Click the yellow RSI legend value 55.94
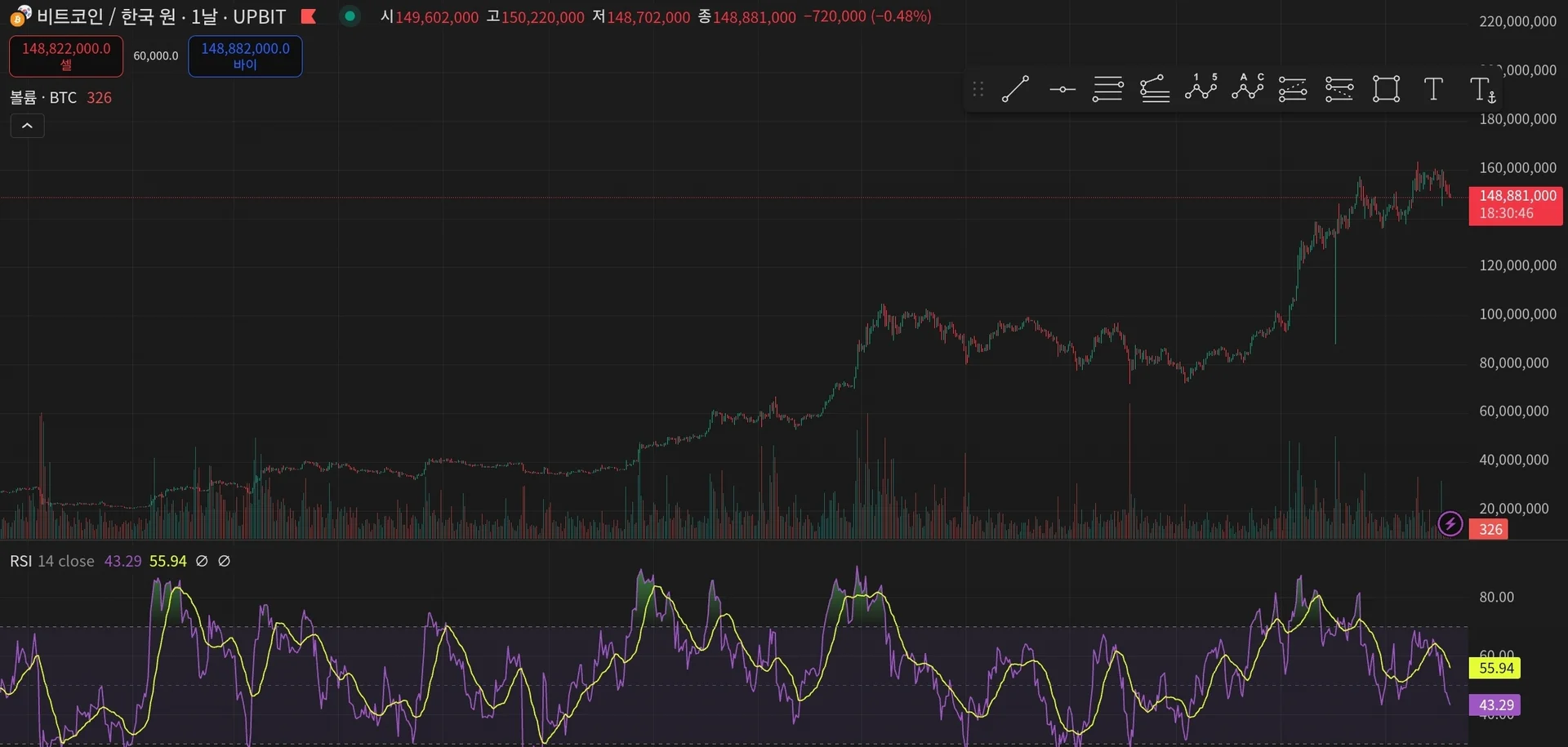 167,562
